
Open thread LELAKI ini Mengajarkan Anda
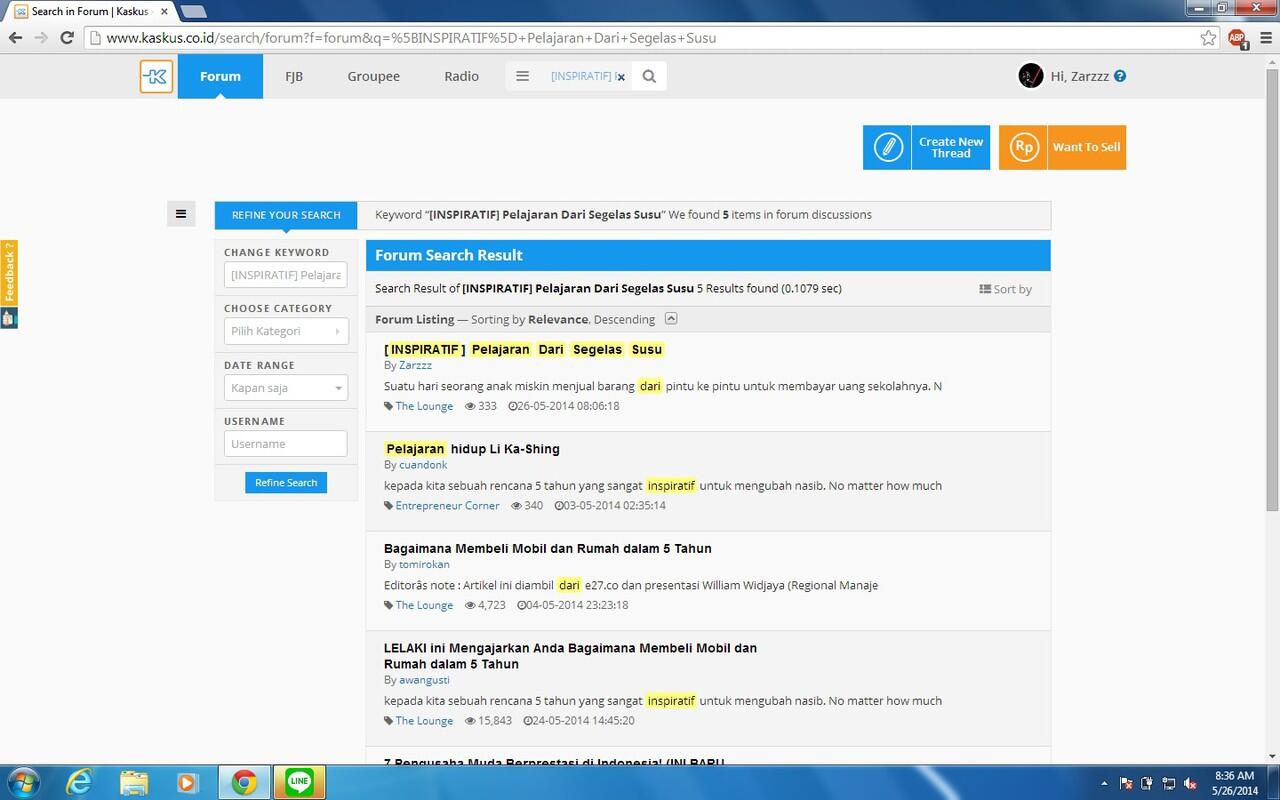[570, 656]
